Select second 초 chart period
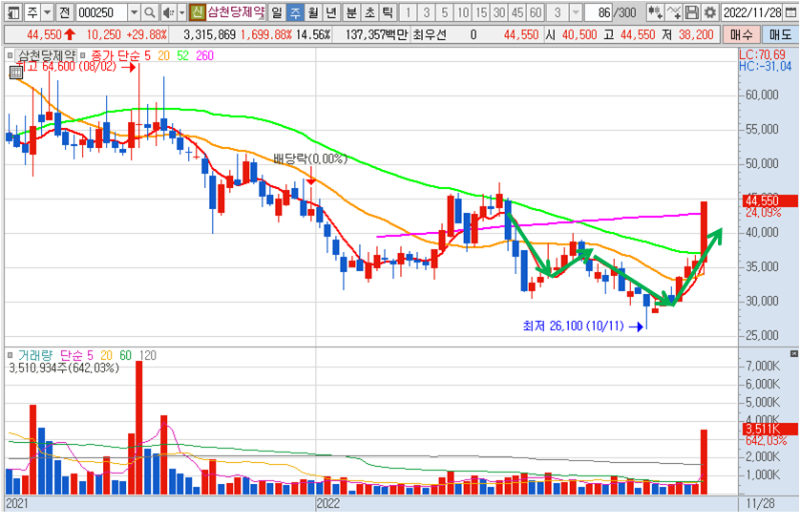This screenshot has height=512, width=800. tap(369, 12)
